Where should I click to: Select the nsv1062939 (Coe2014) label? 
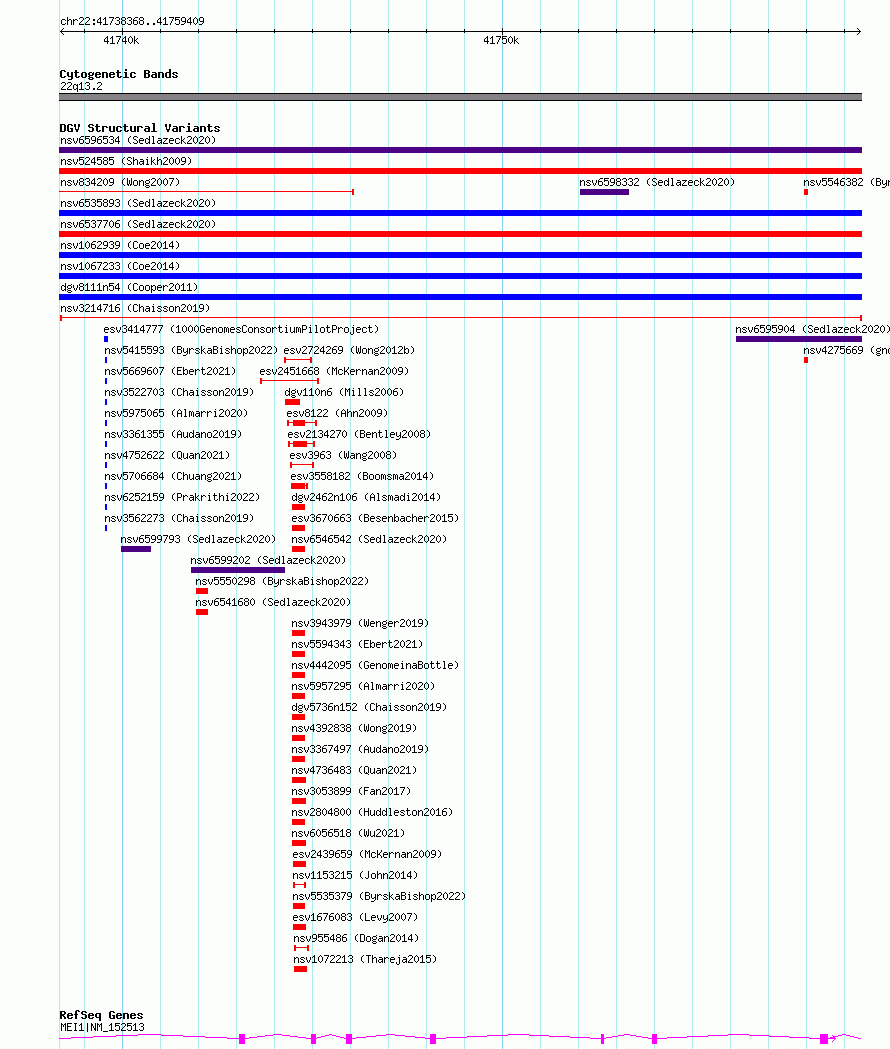(x=120, y=246)
